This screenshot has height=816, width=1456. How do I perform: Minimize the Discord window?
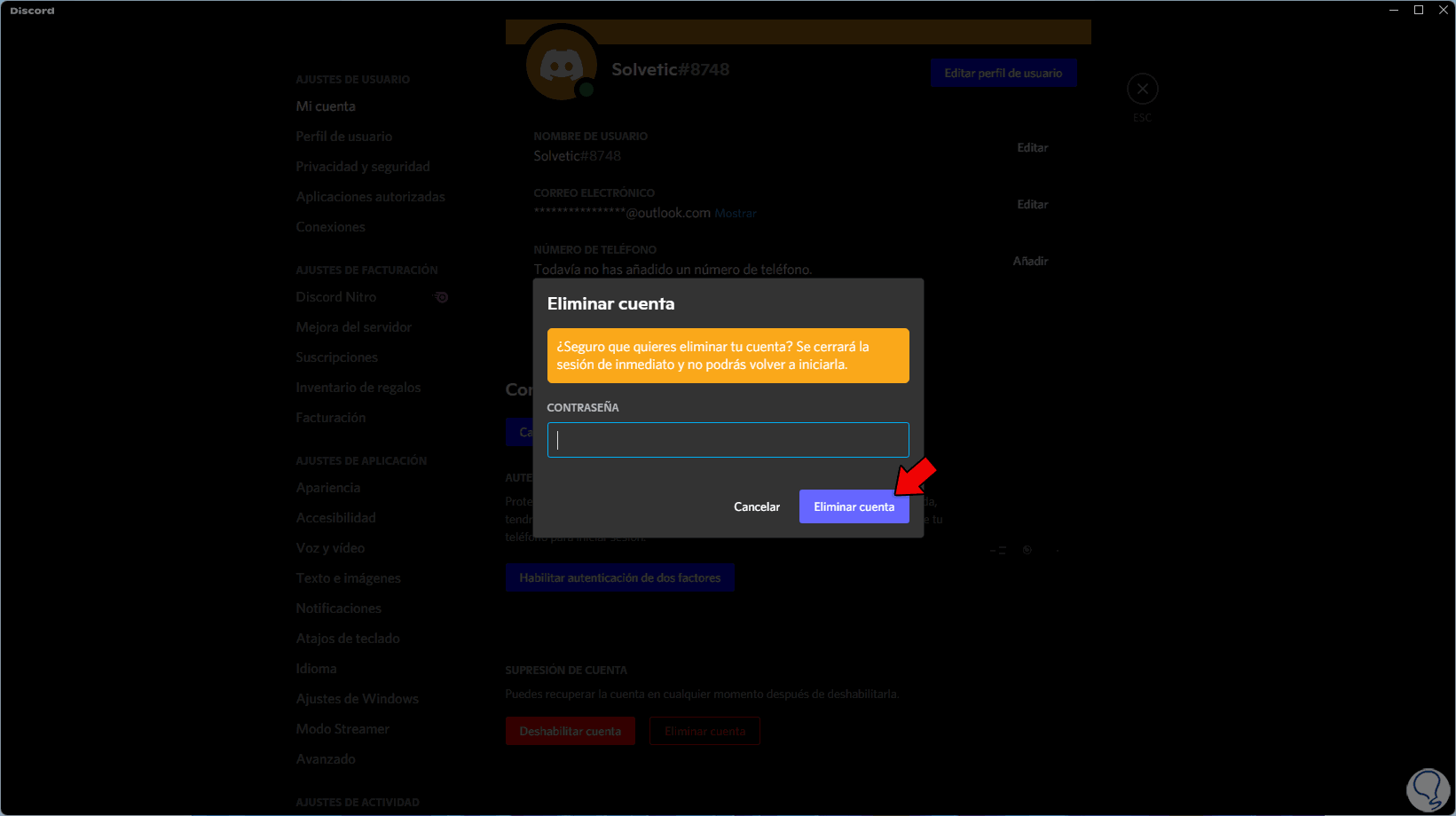tap(1394, 10)
